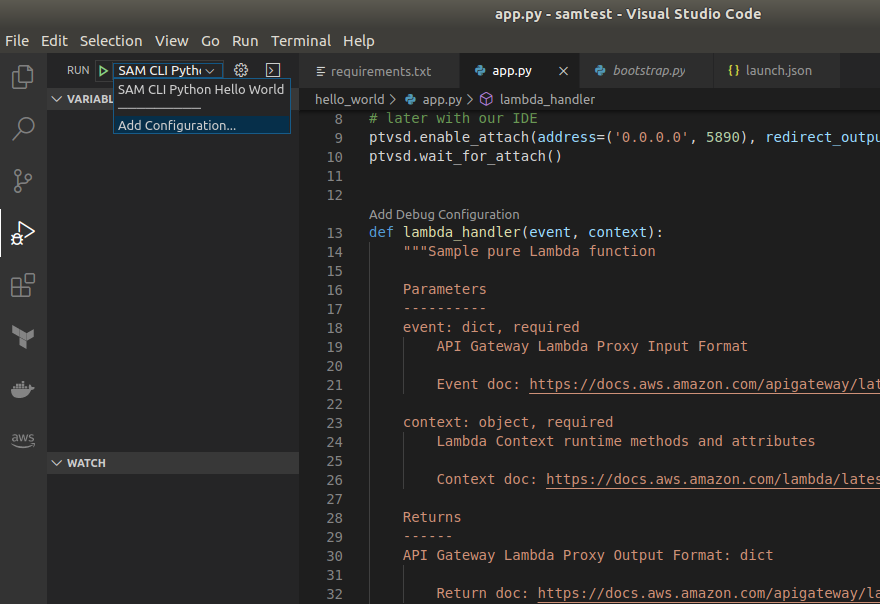Image resolution: width=880 pixels, height=604 pixels.
Task: Close the app.py tab
Action: click(x=563, y=71)
